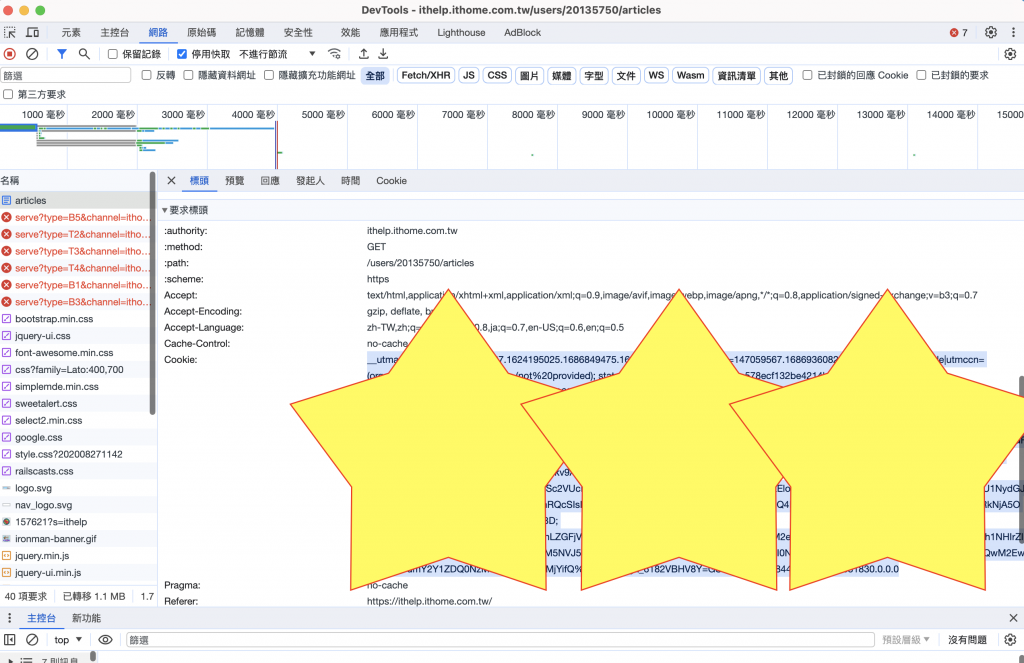1024x663 pixels.
Task: Open the 不進行節流 throttling dropdown
Action: (x=277, y=54)
